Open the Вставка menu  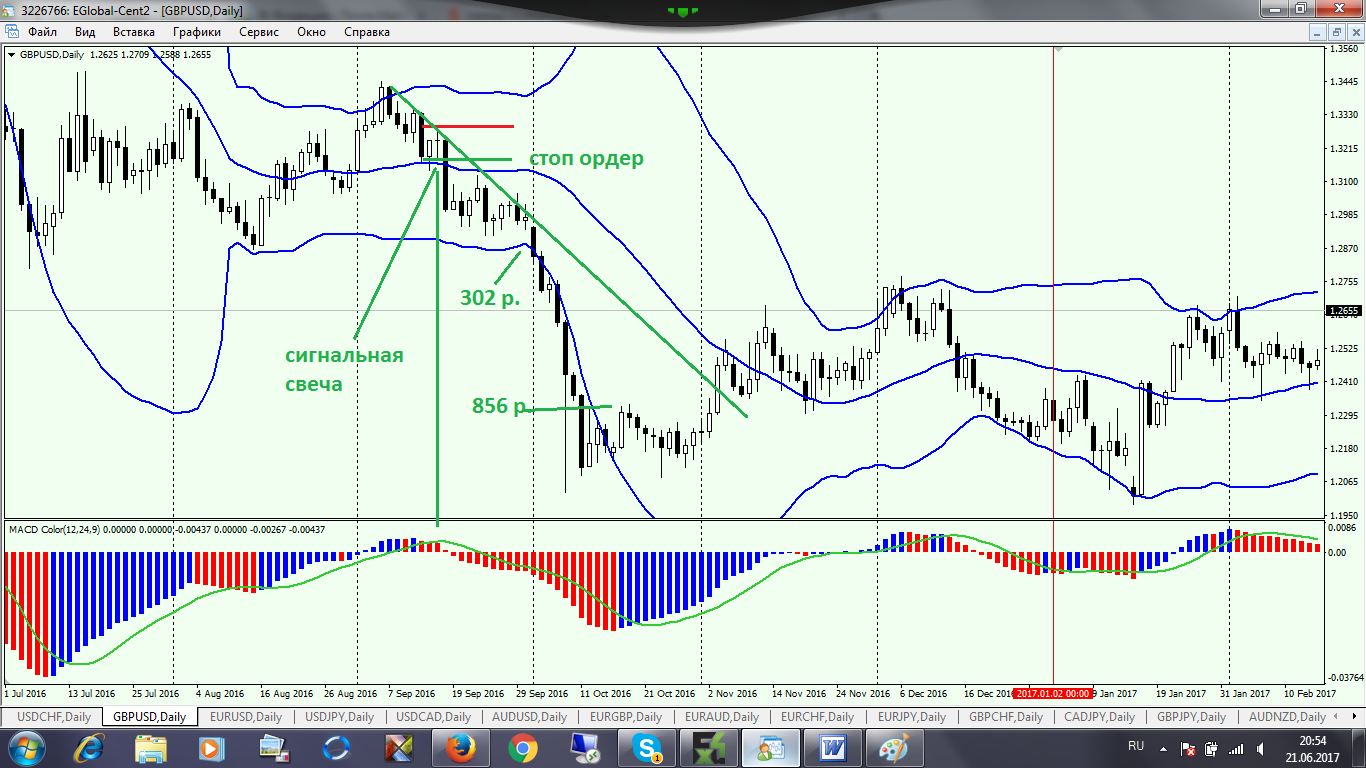tap(134, 32)
